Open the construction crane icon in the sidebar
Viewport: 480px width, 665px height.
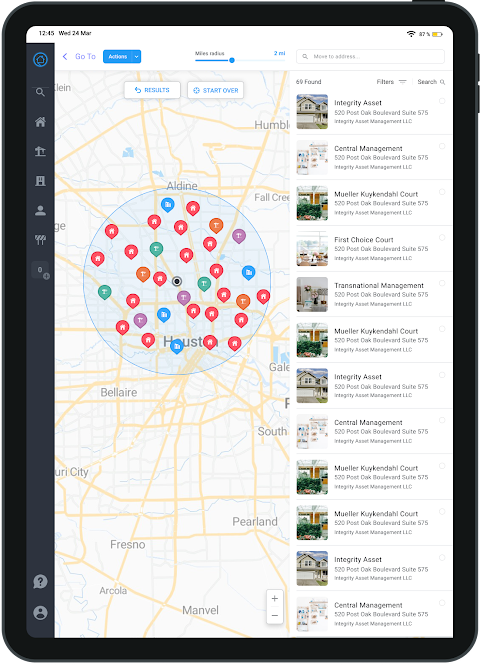pos(40,151)
